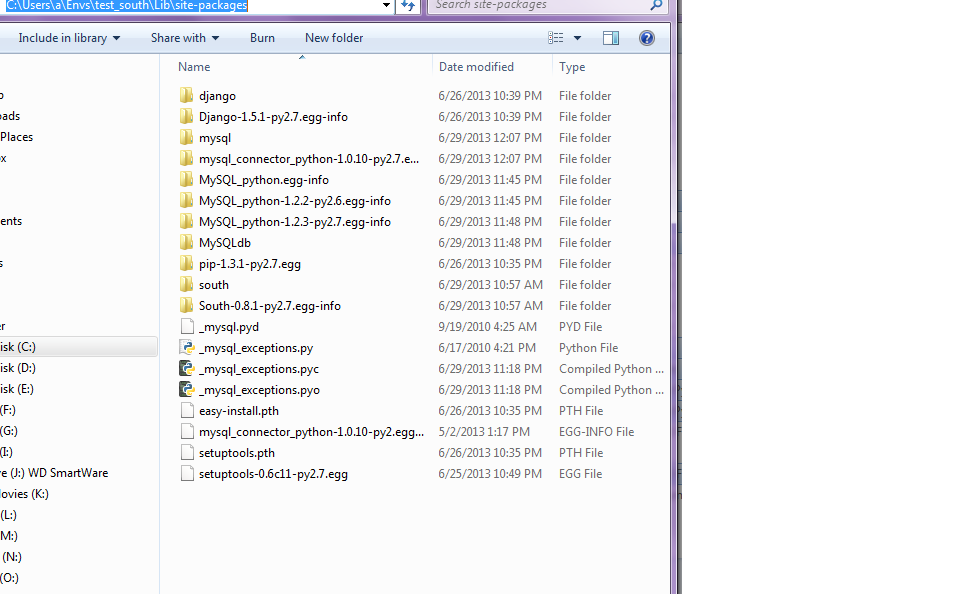Screen dimensions: 960x594
Task: Click the PYD File type cell
Action: click(x=580, y=326)
